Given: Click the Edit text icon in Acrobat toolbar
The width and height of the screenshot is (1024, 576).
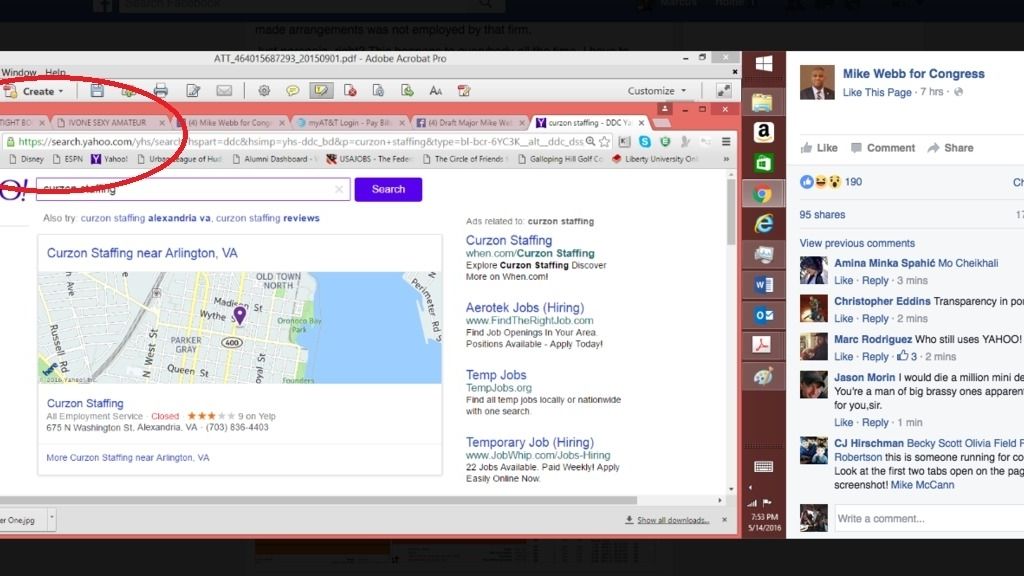Looking at the screenshot, I should [193, 91].
